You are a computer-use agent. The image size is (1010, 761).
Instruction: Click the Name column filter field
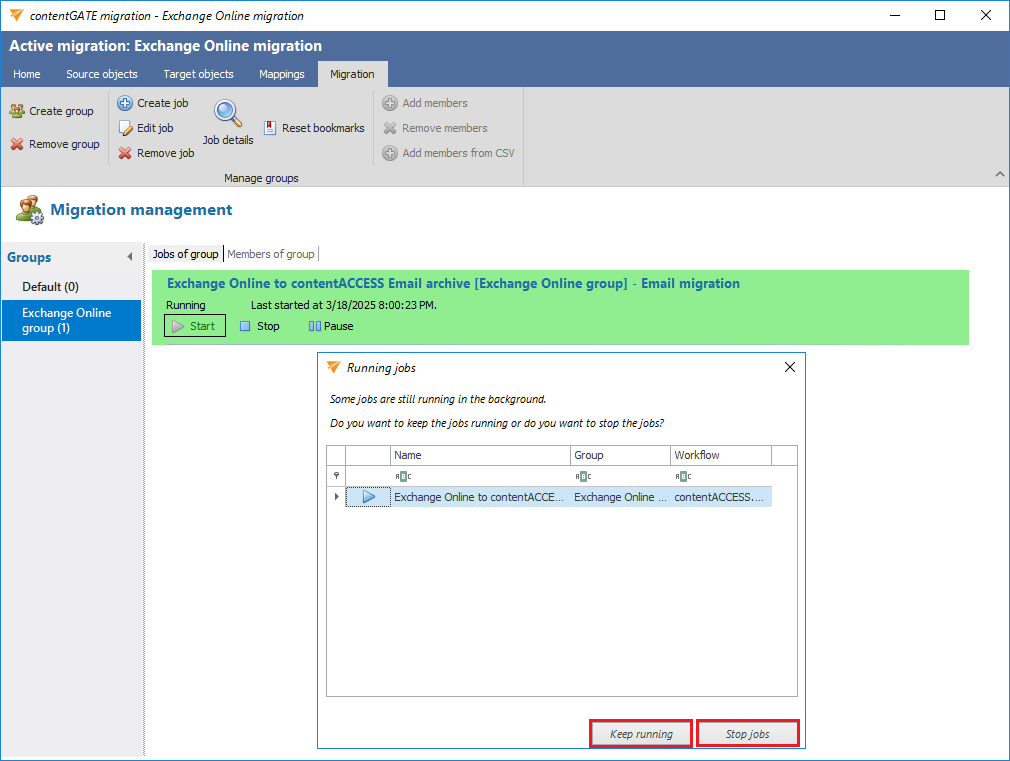point(480,476)
